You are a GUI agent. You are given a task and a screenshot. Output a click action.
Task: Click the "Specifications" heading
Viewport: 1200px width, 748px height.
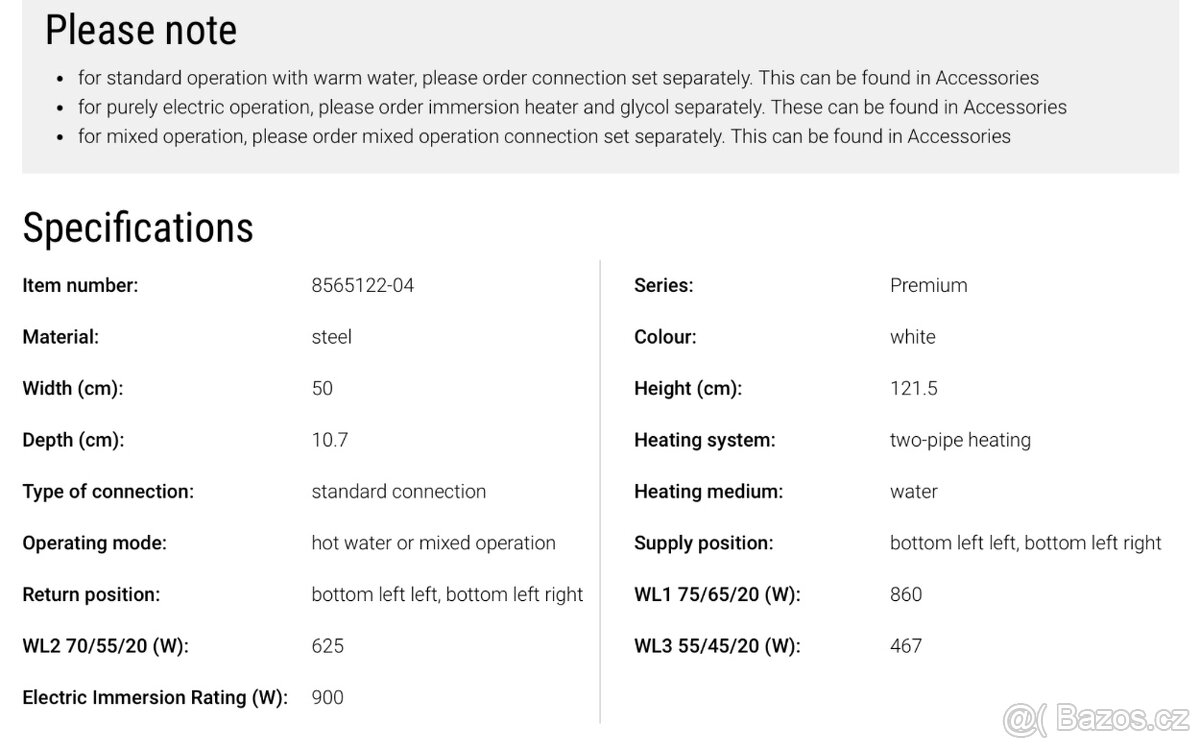138,228
